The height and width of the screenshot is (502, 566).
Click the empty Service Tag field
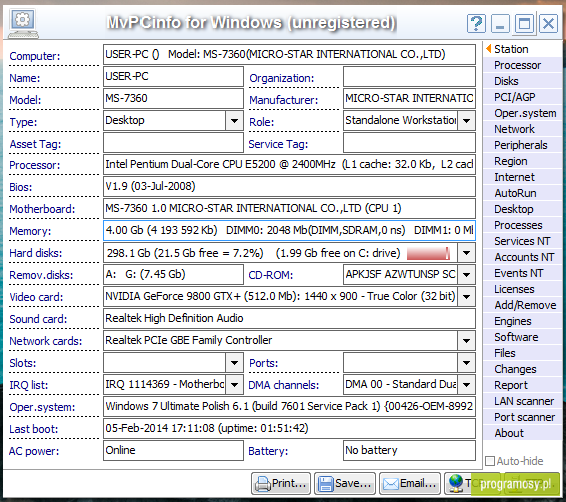pos(409,143)
